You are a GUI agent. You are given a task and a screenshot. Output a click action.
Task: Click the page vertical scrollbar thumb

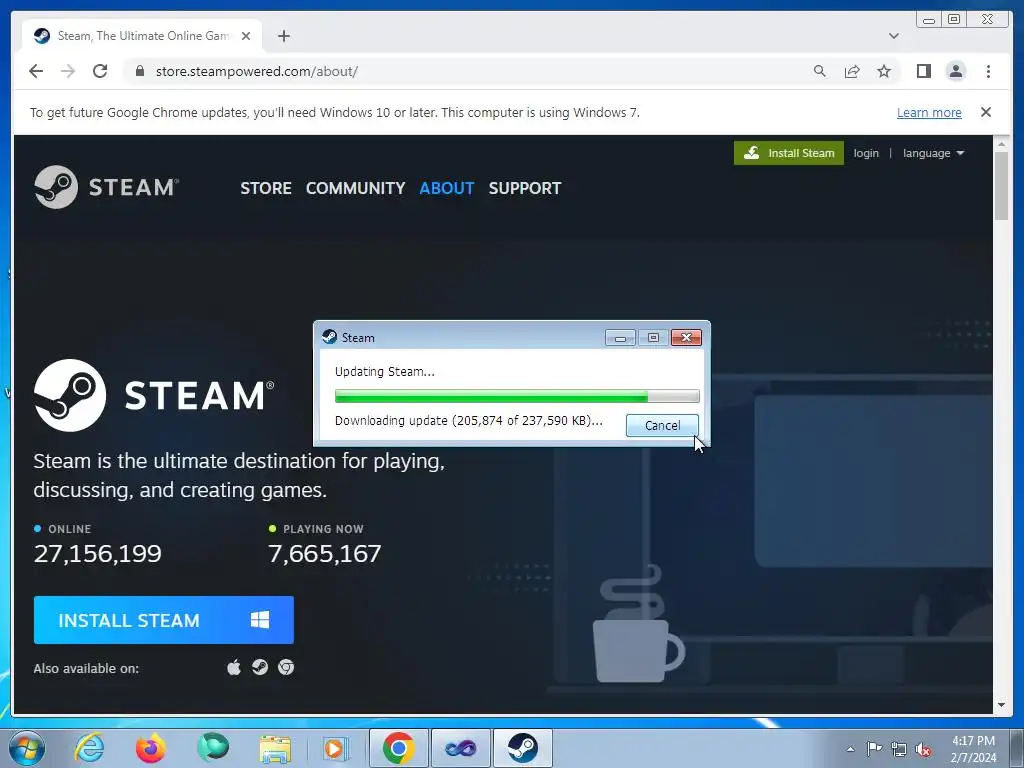tap(1001, 185)
